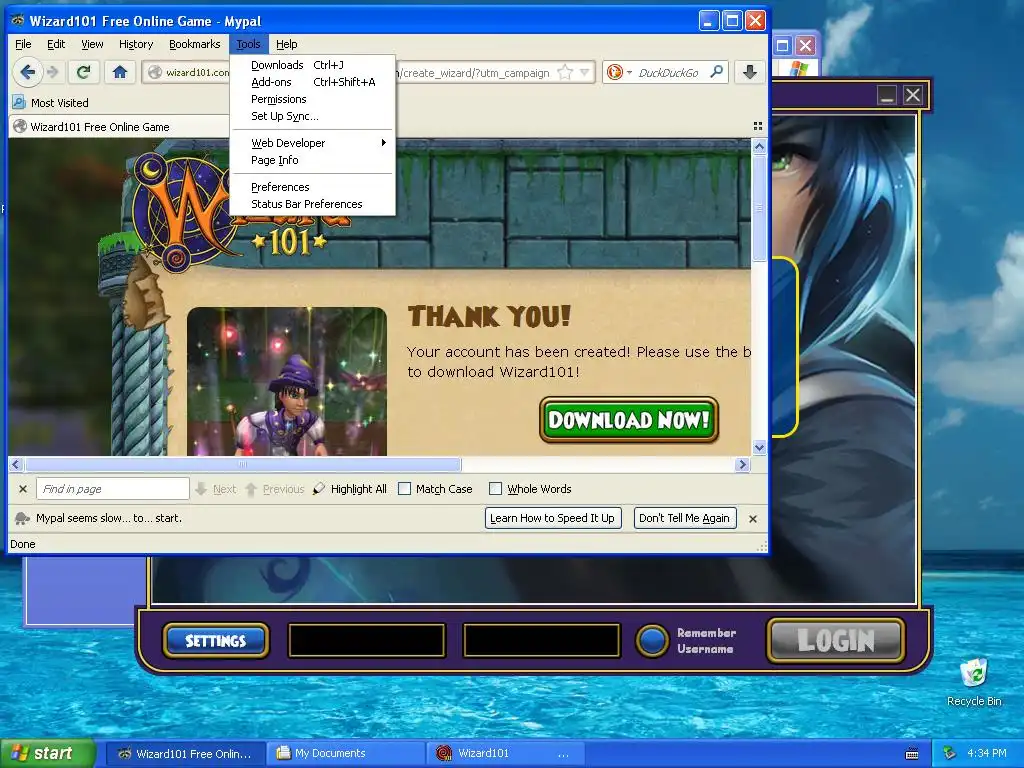Click Learn How to Speed It Up
Viewport: 1024px width, 768px height.
[x=552, y=519]
